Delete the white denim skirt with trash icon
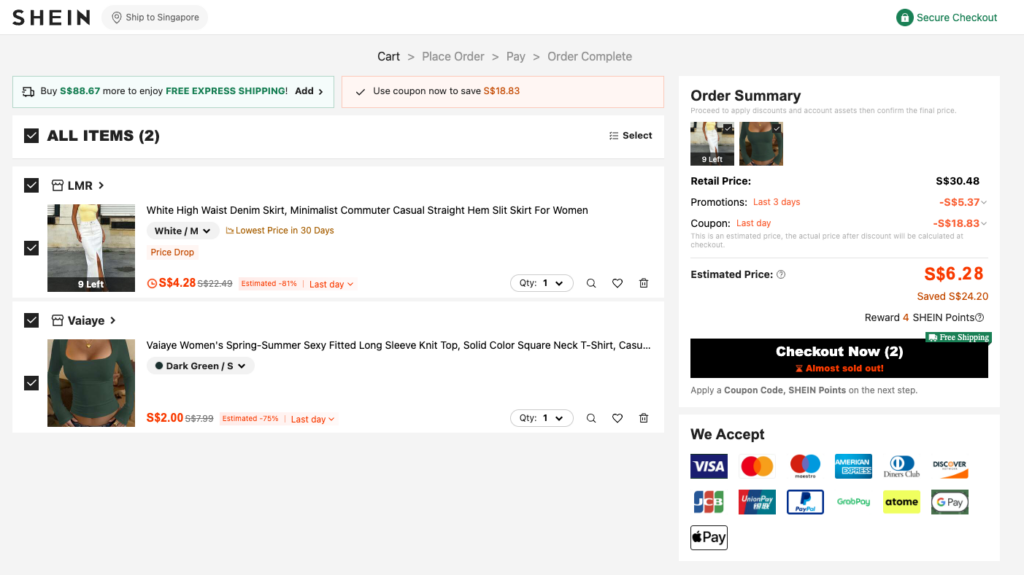Viewport: 1024px width, 575px height. tap(643, 283)
